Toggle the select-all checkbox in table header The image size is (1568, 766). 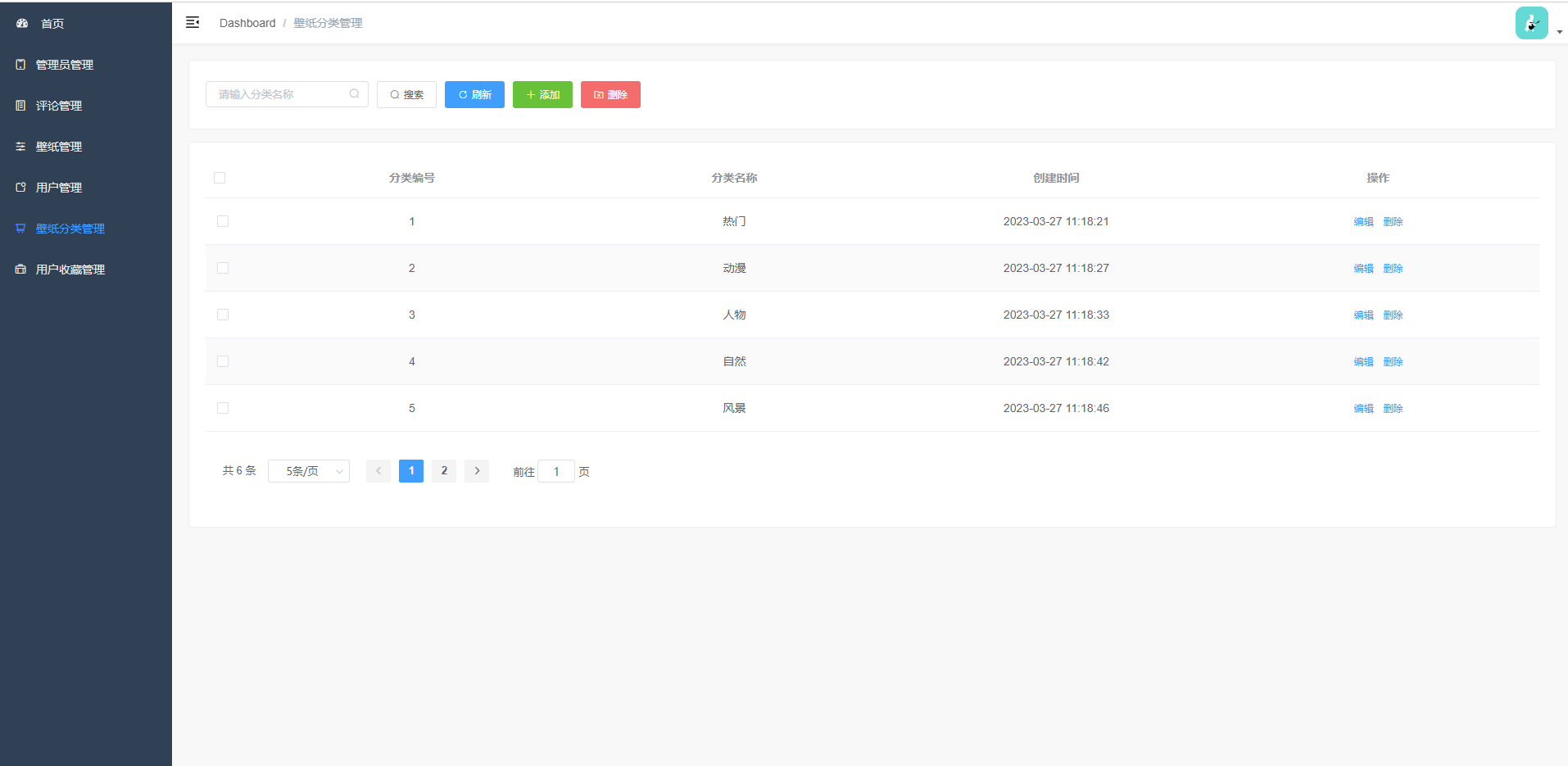coord(220,178)
